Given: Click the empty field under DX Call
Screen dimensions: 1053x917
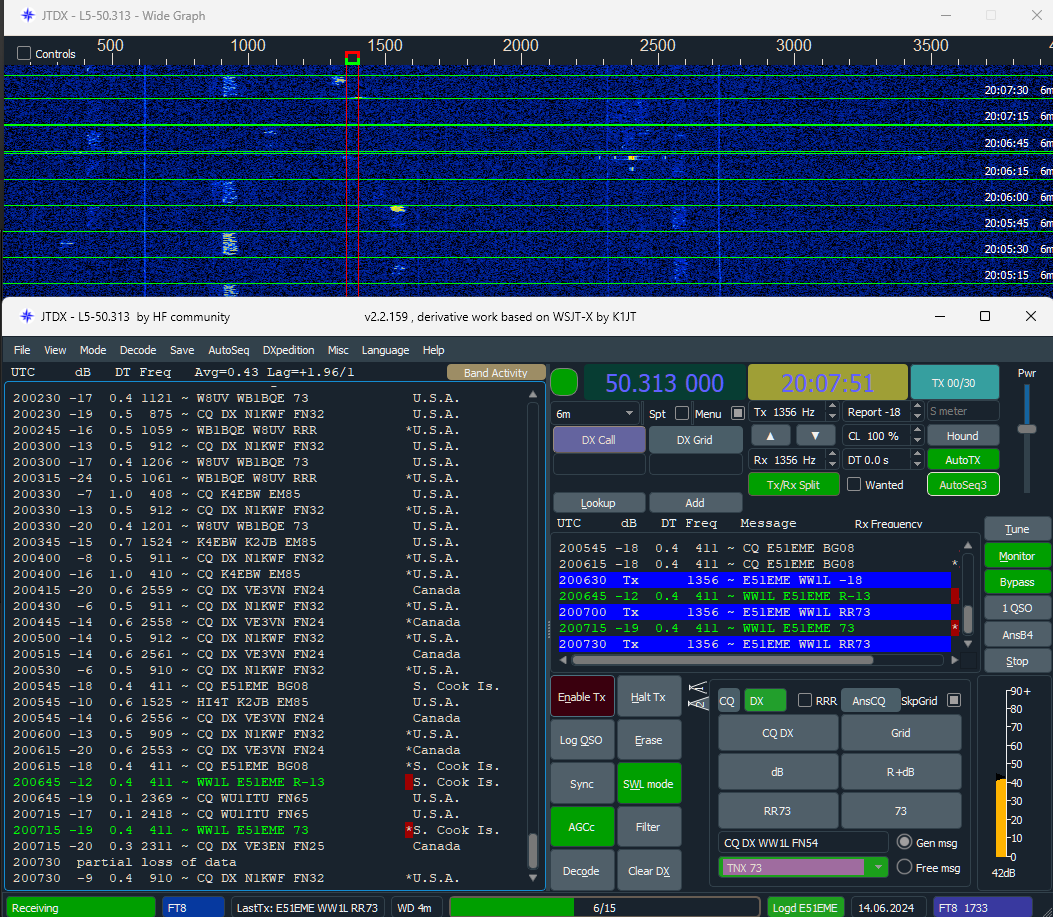Looking at the screenshot, I should 598,464.
